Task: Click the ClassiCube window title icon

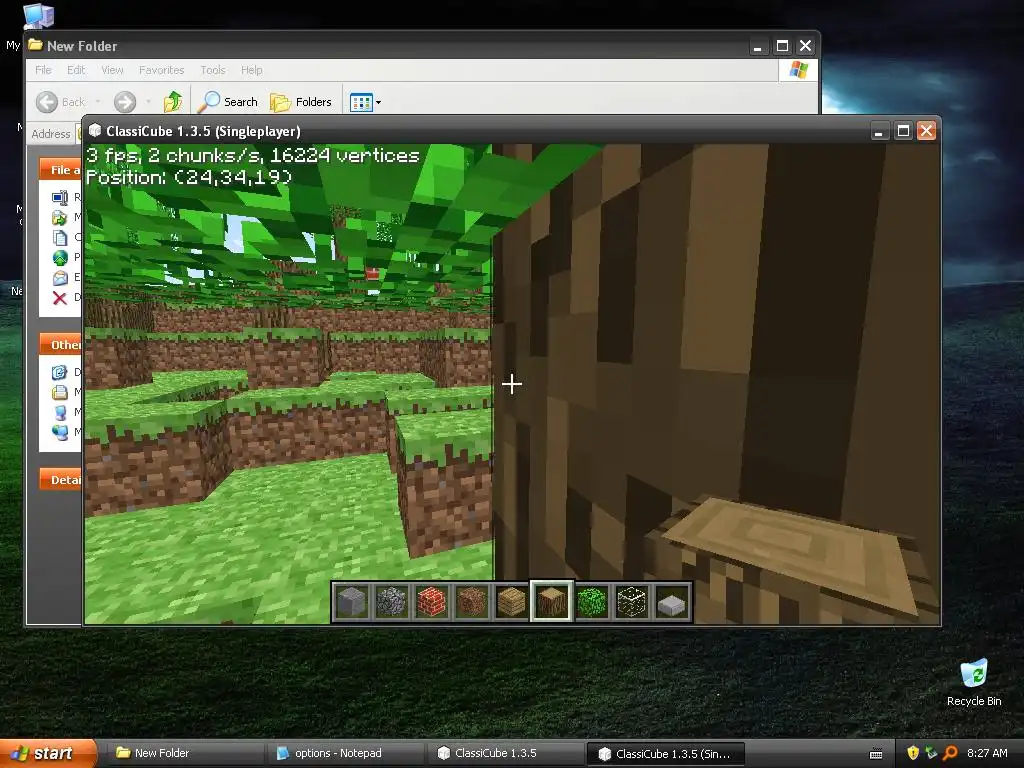Action: (95, 131)
